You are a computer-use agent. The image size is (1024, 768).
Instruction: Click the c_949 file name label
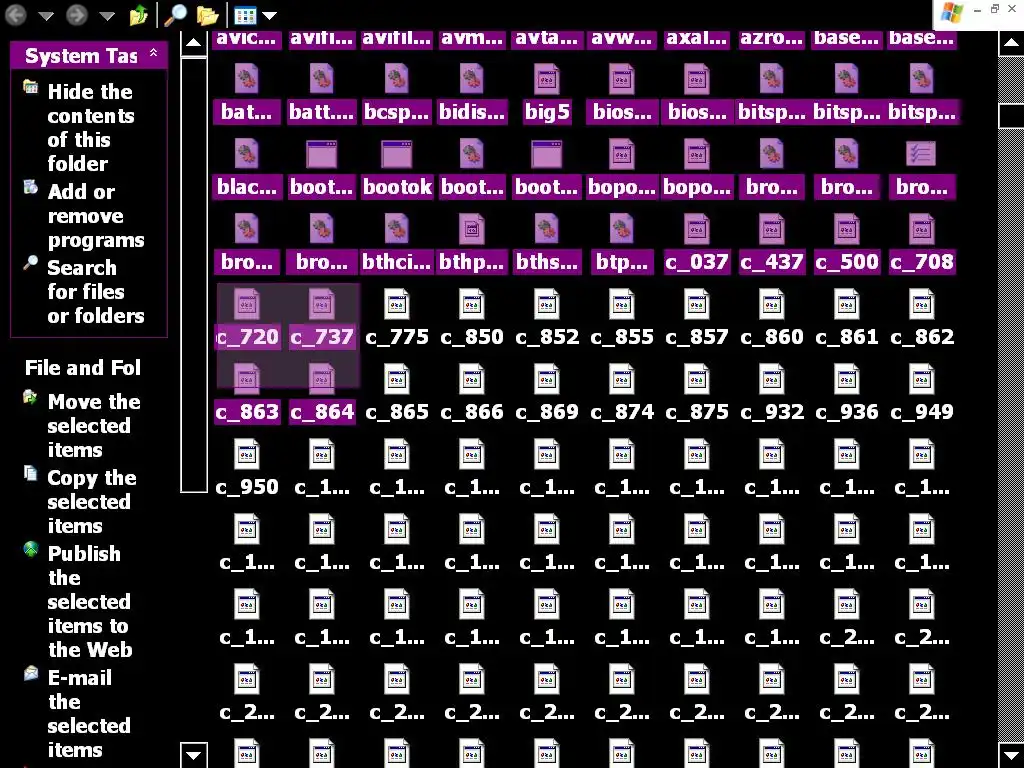922,412
